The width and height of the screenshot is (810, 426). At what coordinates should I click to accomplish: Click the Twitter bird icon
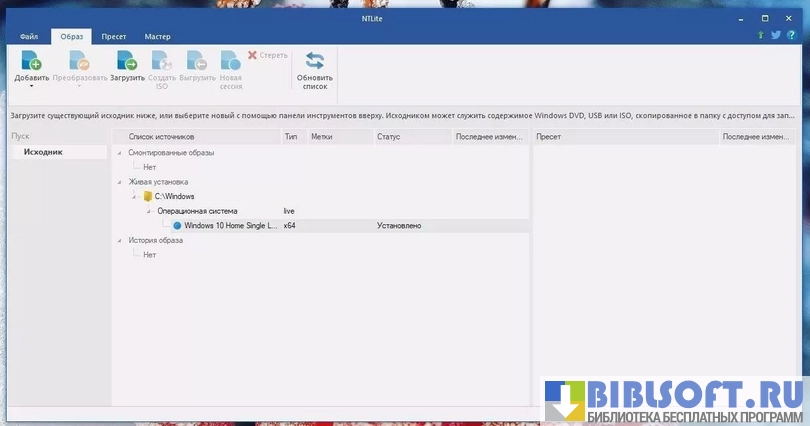[x=775, y=35]
